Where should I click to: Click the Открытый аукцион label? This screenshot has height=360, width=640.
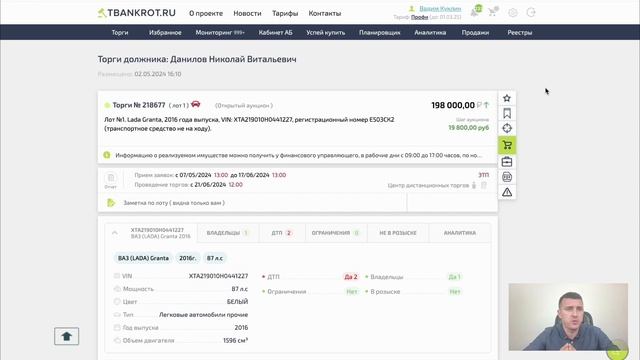click(x=244, y=105)
